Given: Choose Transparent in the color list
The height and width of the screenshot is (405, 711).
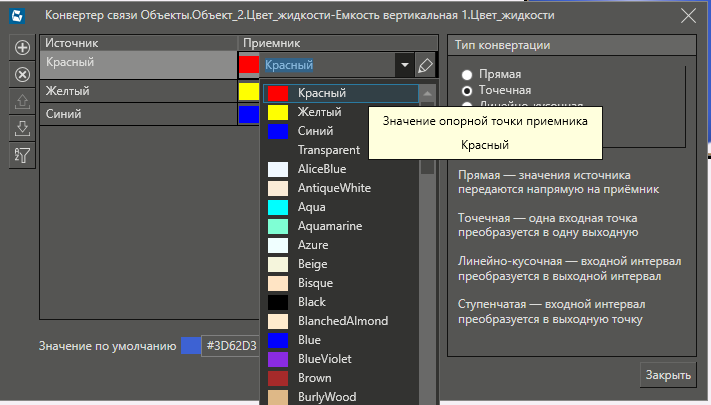Looking at the screenshot, I should pos(341,150).
